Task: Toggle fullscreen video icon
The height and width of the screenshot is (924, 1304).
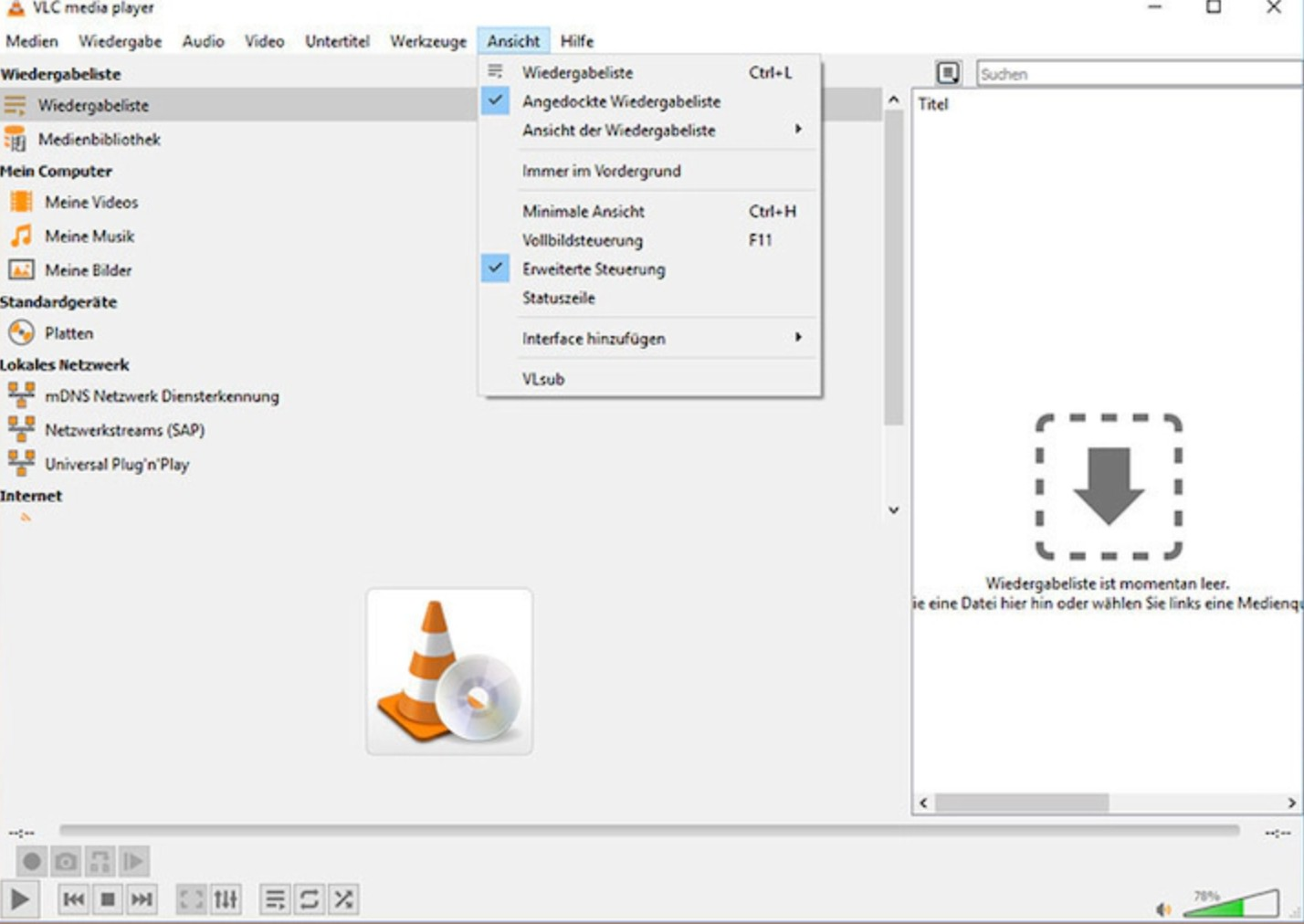Action: (192, 899)
